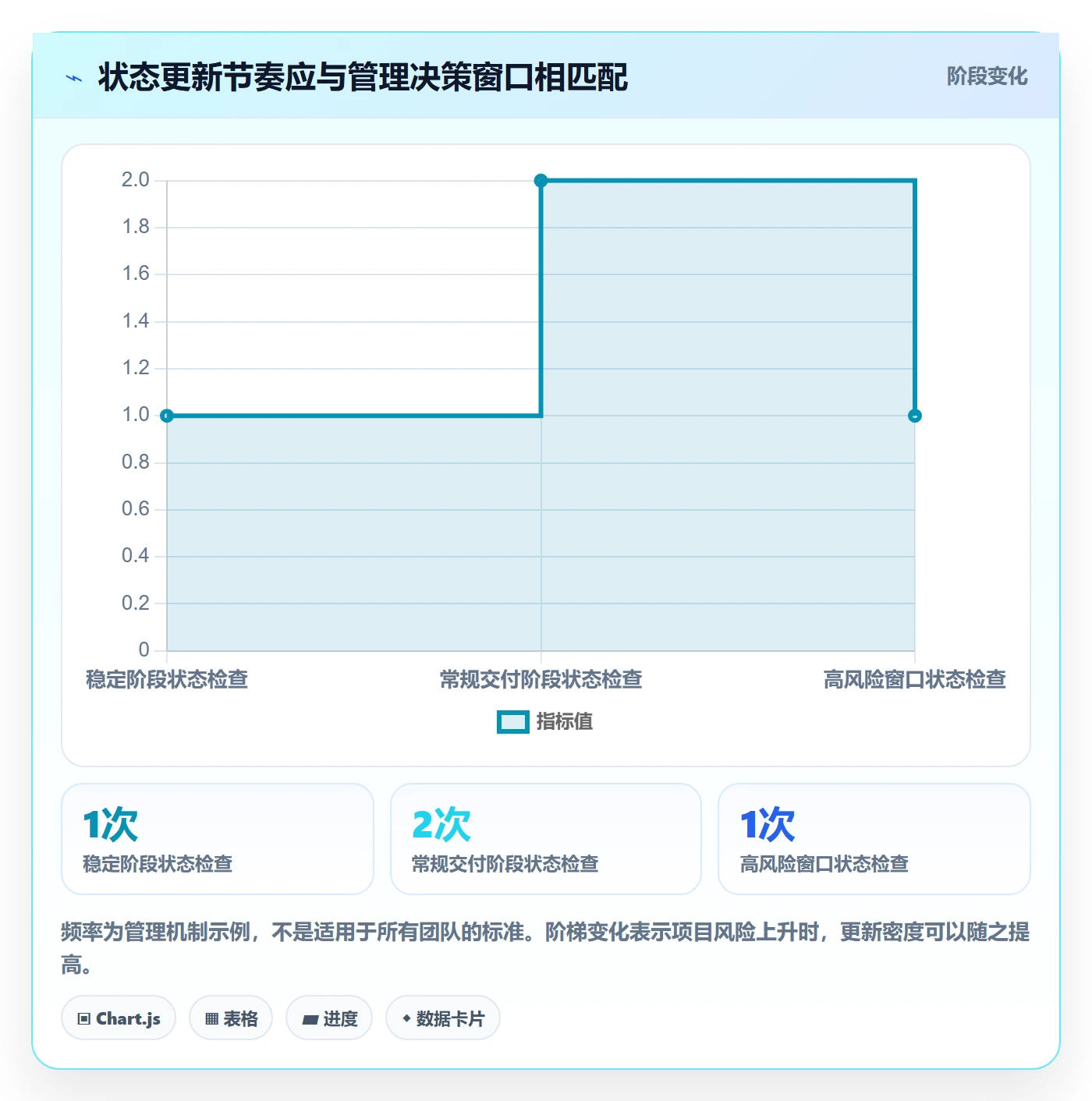This screenshot has height=1101, width=1092.
Task: Click the 1次 value in the 稳定阶段状态检查 card
Action: point(111,825)
